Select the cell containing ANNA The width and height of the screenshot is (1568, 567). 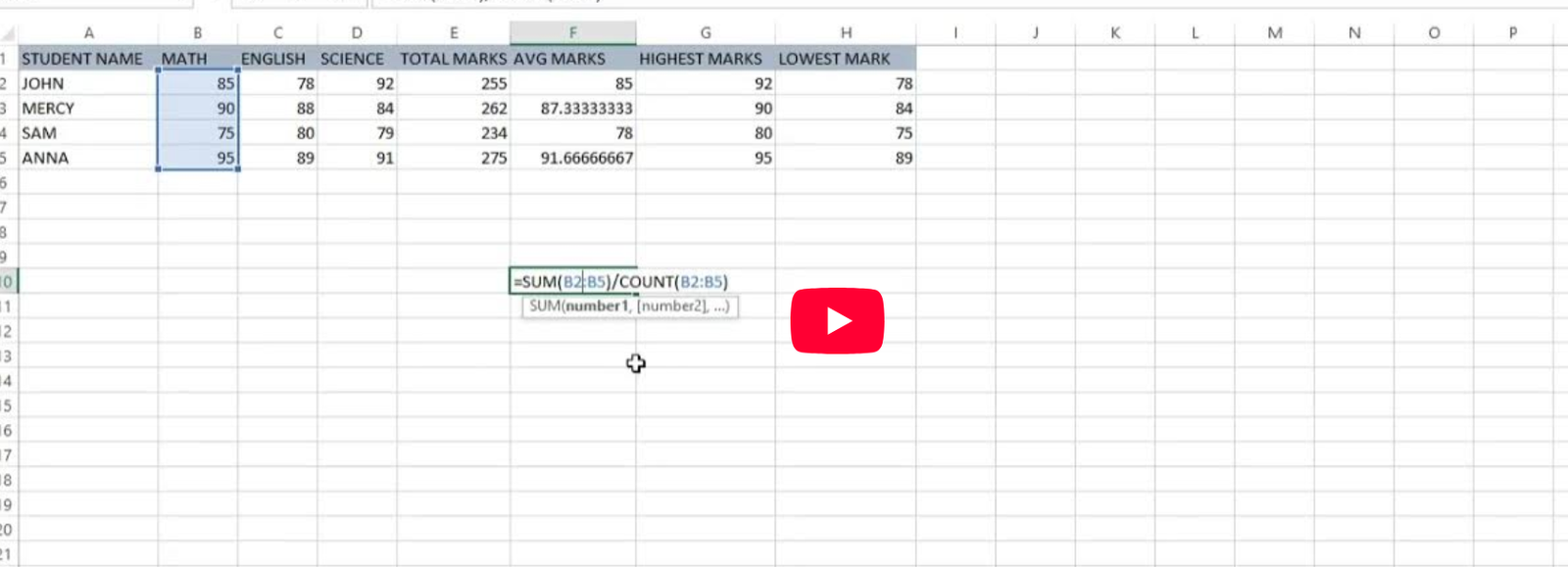pos(46,158)
